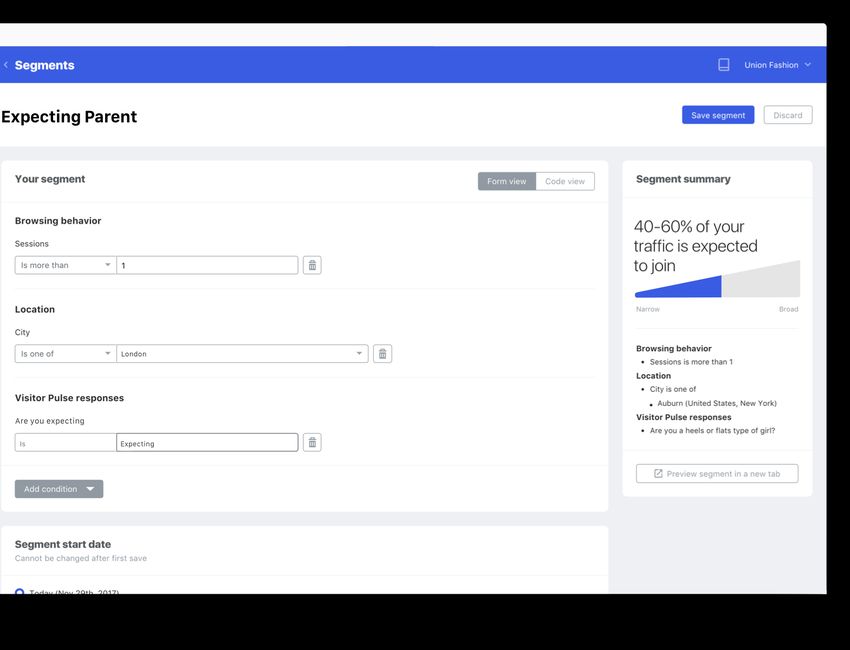Remove the Are you expecting condition
Screen dimensions: 850x650
(x=312, y=442)
